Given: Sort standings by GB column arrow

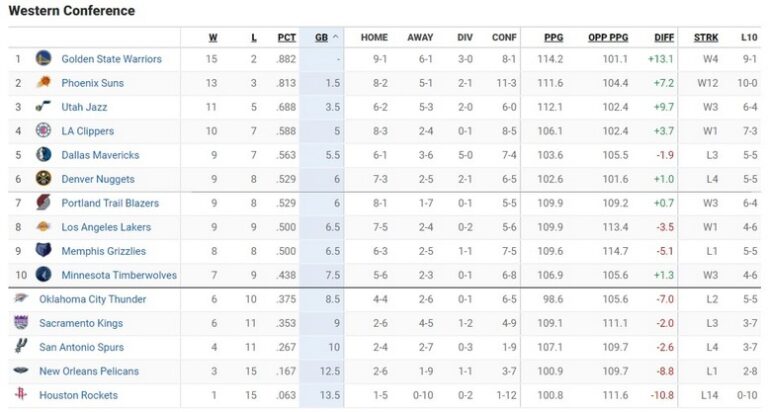Looking at the screenshot, I should click(x=335, y=37).
